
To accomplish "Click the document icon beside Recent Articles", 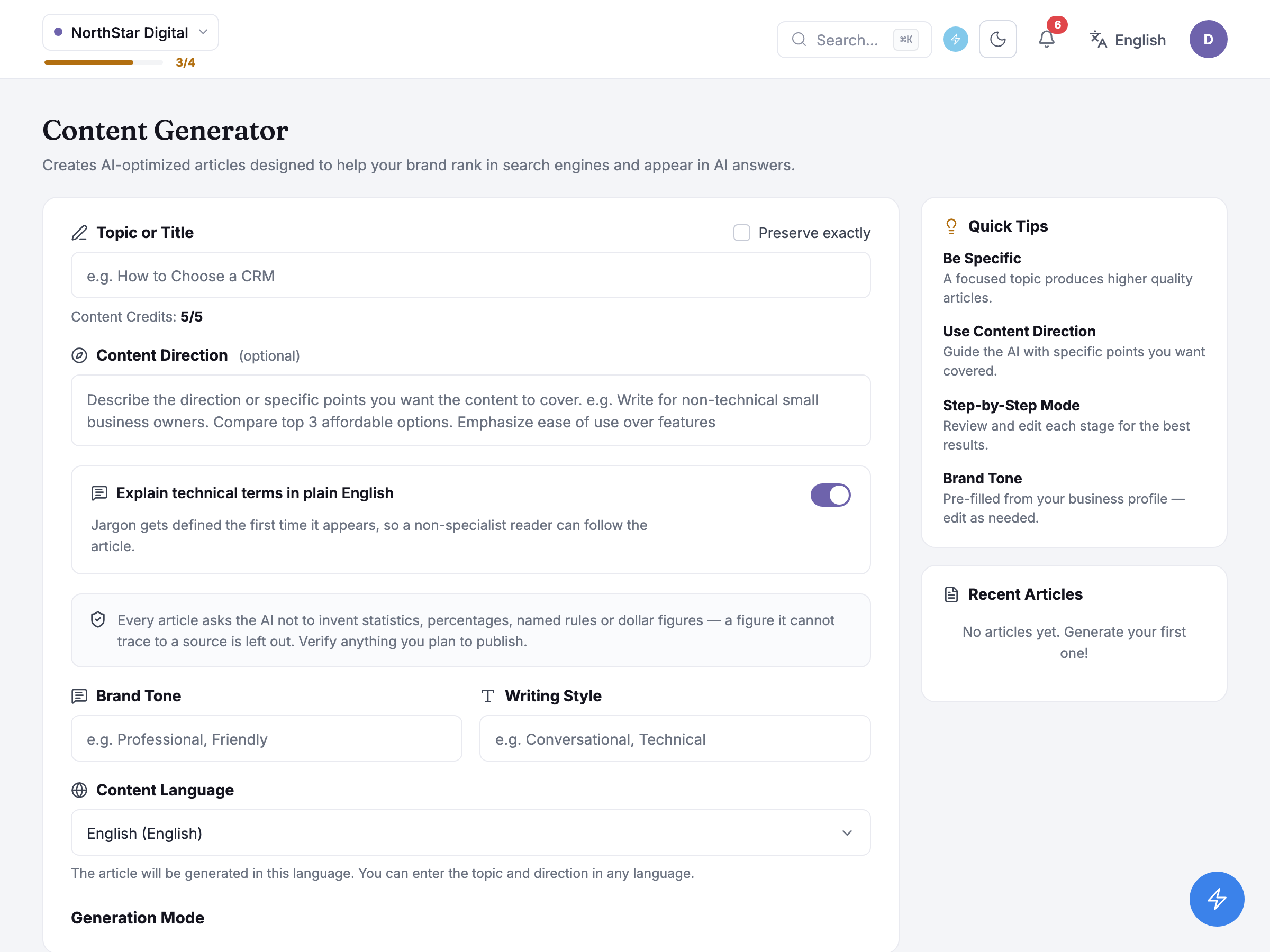I will click(x=951, y=594).
